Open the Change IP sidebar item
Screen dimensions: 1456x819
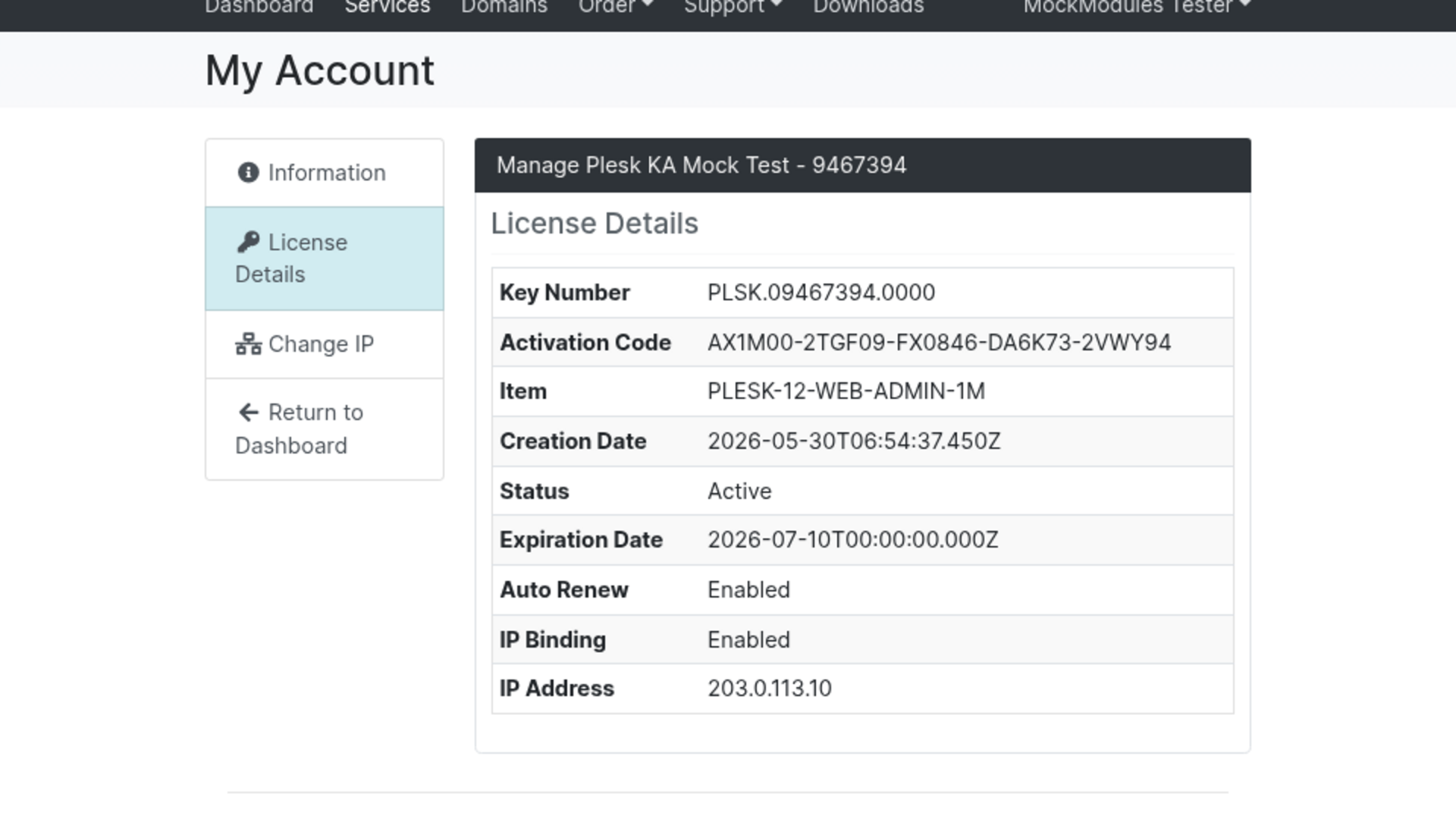[x=325, y=344]
